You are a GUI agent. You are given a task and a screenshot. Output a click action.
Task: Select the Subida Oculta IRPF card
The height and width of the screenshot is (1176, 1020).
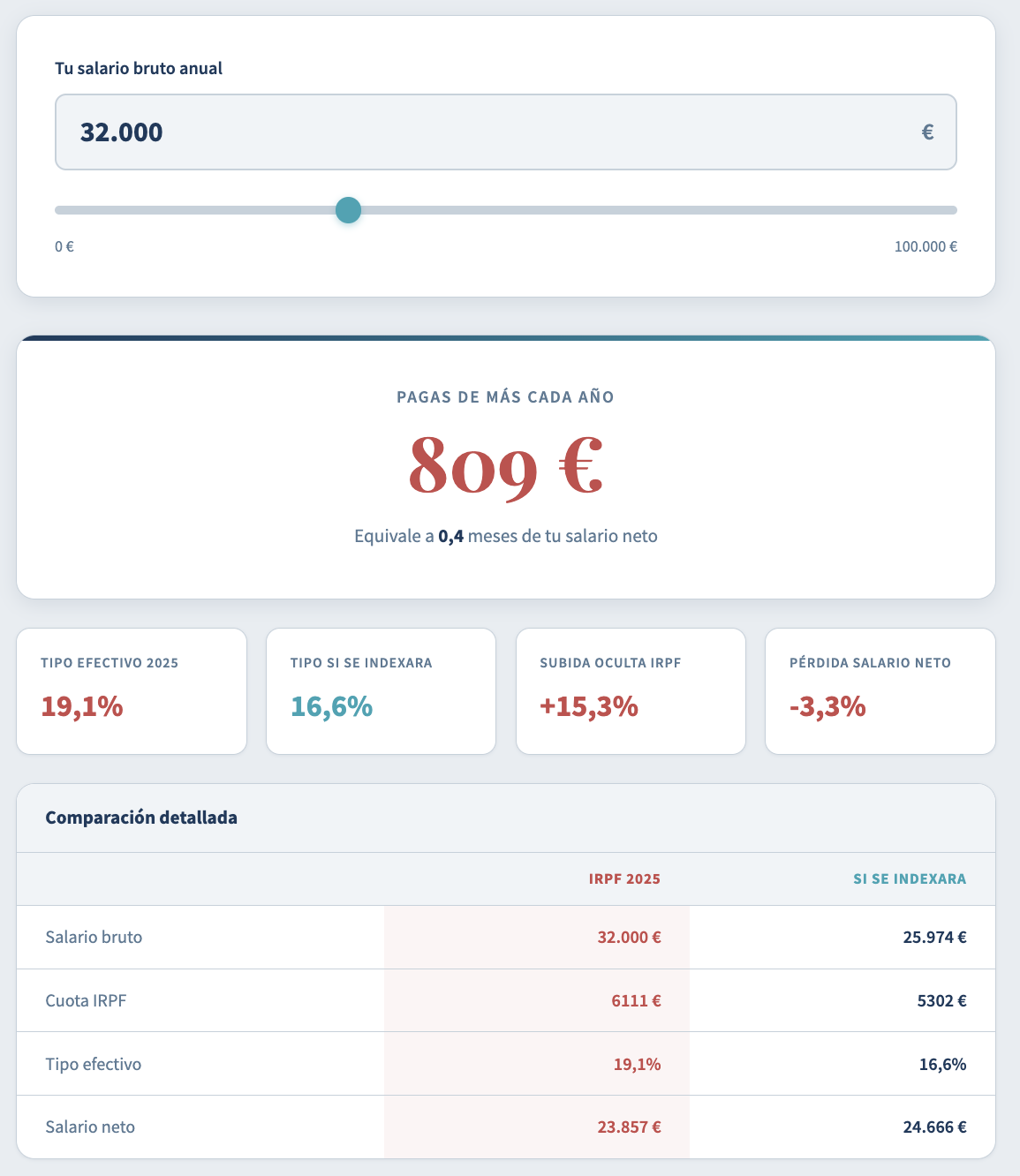631,691
